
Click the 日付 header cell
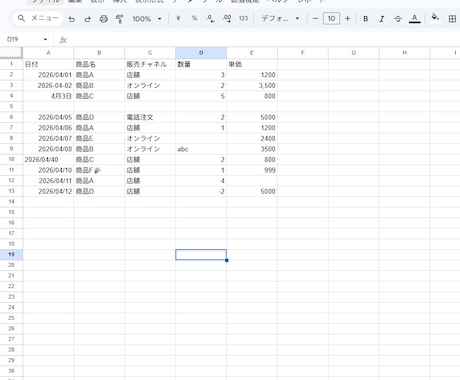(48, 64)
